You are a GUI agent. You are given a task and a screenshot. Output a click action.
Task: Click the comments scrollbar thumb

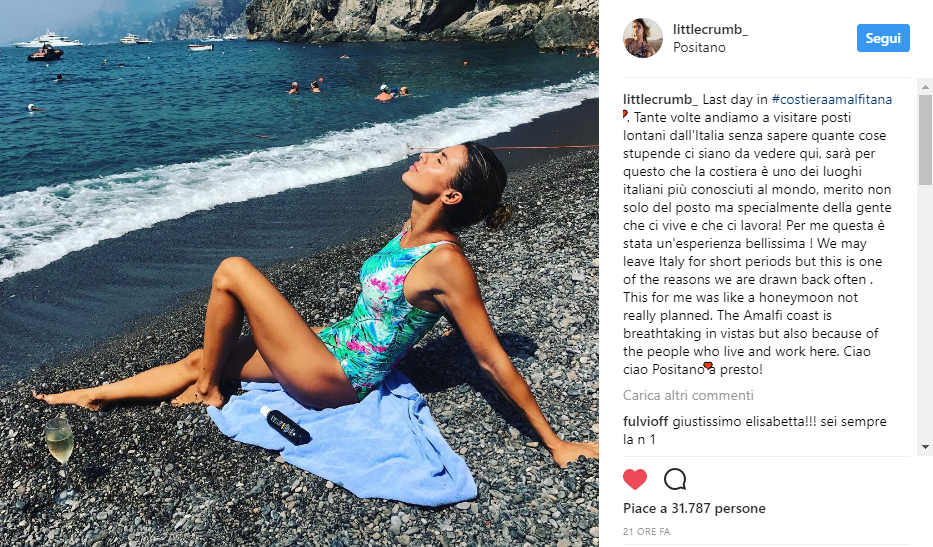tap(925, 140)
